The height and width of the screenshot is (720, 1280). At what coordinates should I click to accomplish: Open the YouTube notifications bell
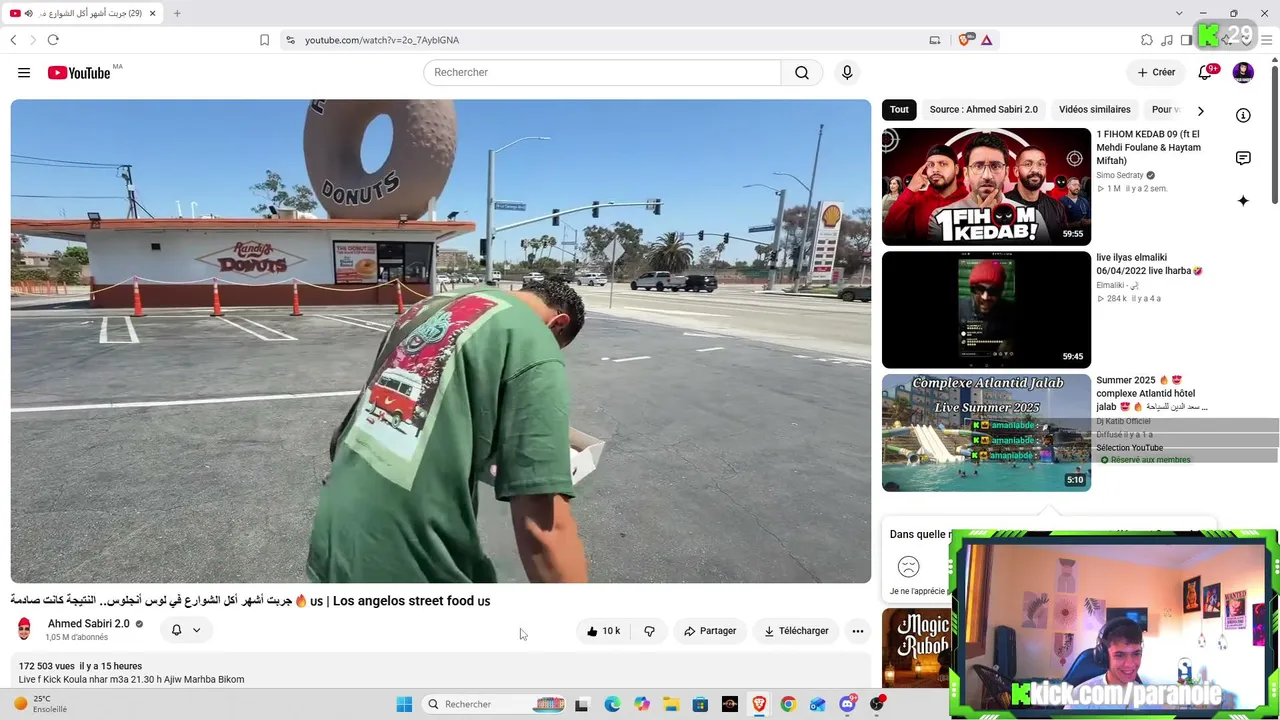pos(1205,72)
